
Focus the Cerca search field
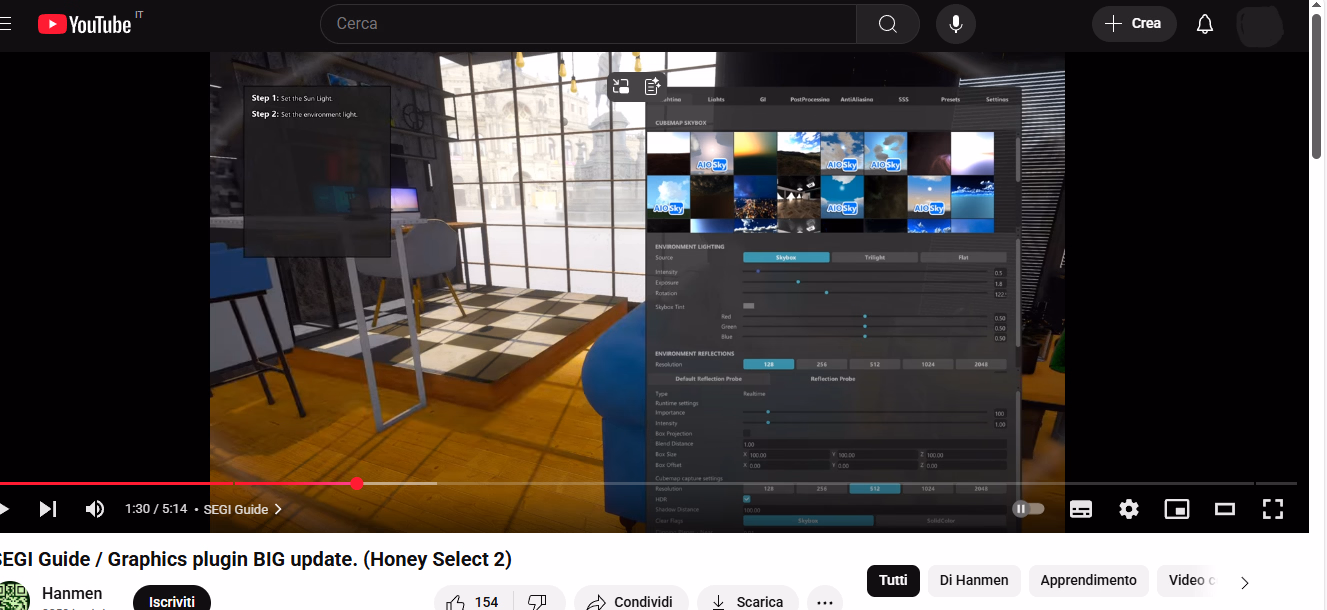point(588,24)
